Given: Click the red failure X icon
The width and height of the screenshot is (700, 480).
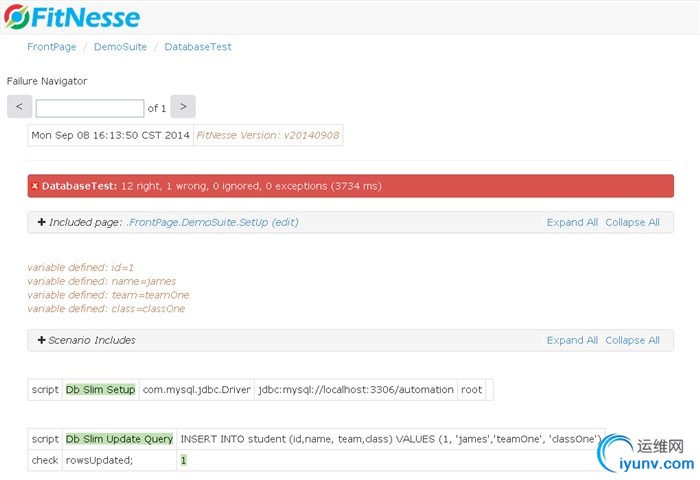Looking at the screenshot, I should click(x=35, y=186).
